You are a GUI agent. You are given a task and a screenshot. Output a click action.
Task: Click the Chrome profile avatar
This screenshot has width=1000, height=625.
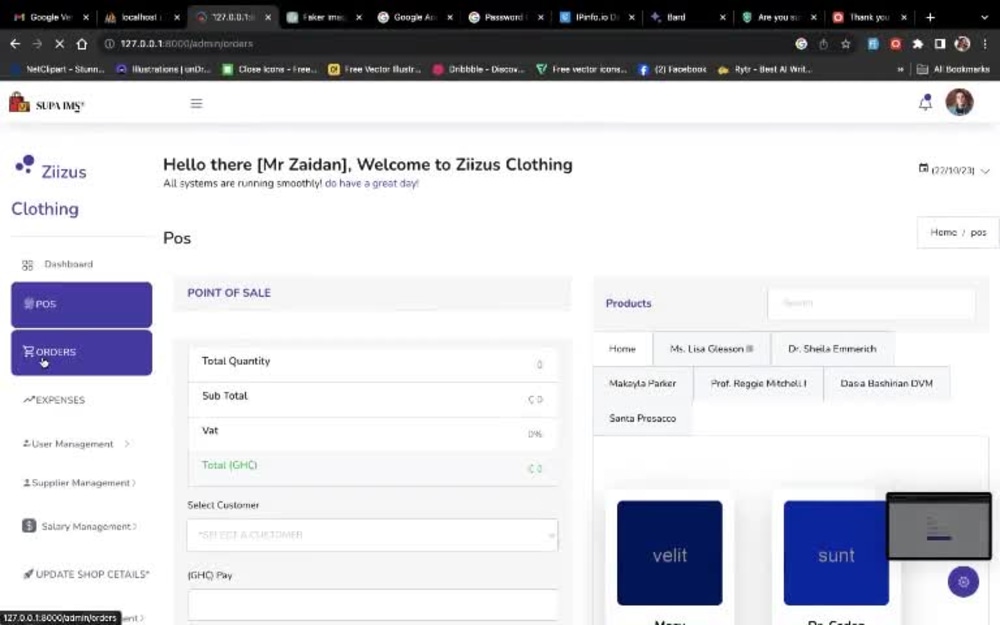click(962, 43)
